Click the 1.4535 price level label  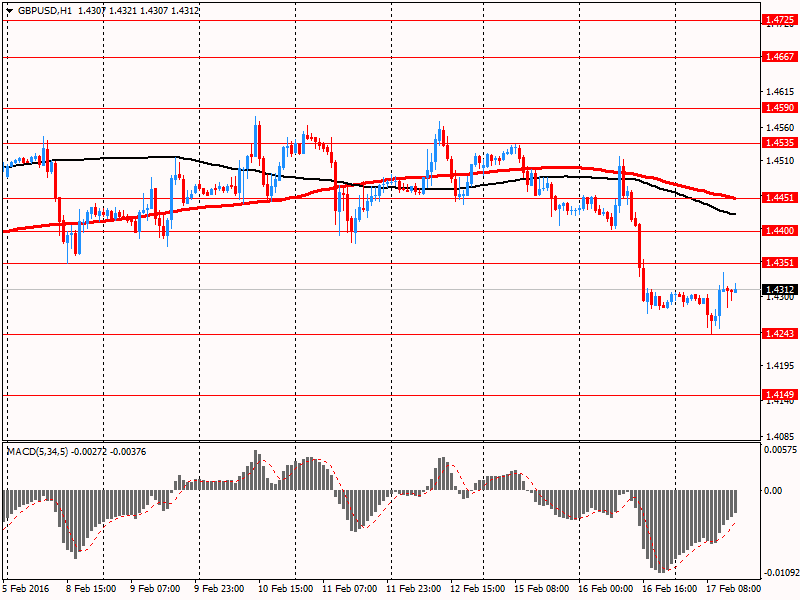click(778, 143)
